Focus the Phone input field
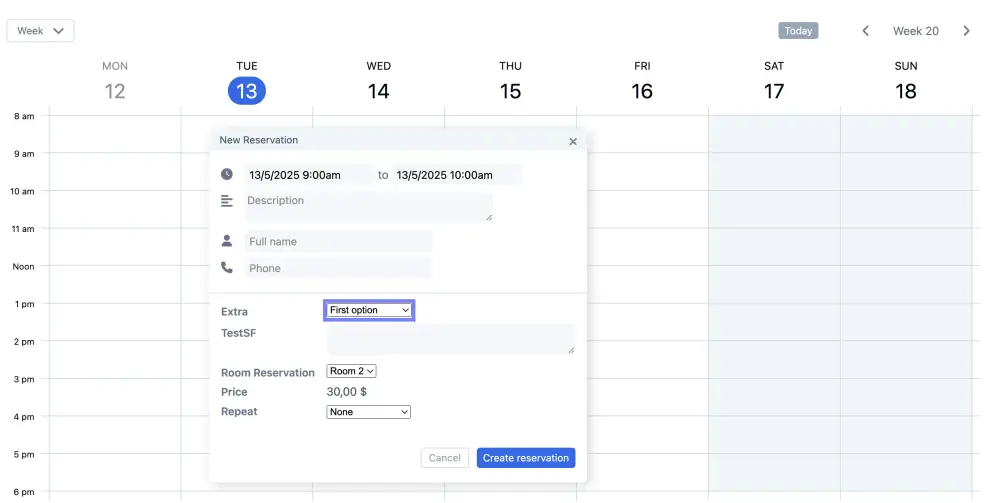This screenshot has height=503, width=984. (x=338, y=268)
